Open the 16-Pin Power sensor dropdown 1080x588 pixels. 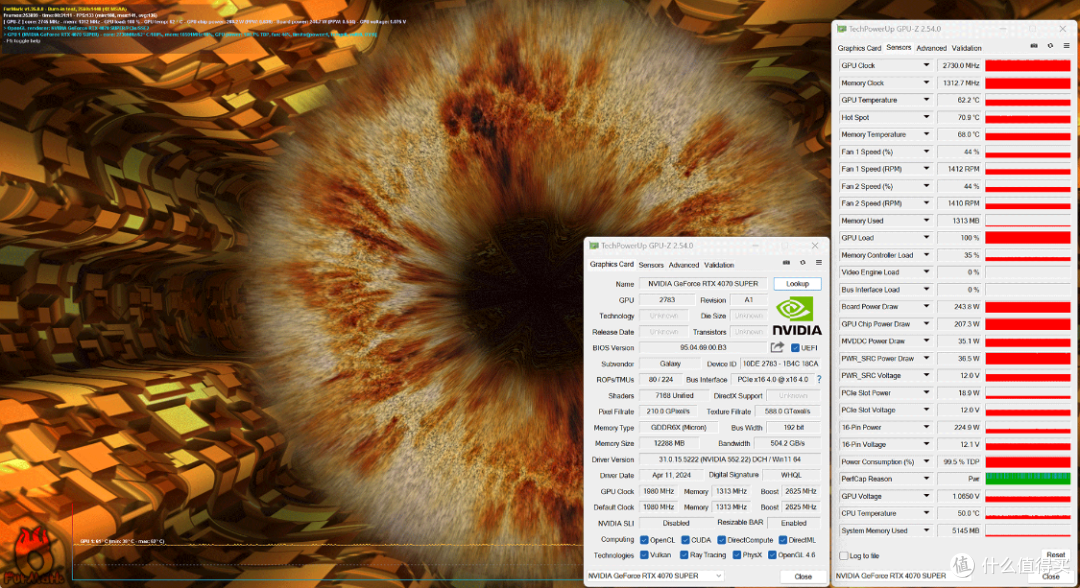pyautogui.click(x=926, y=427)
